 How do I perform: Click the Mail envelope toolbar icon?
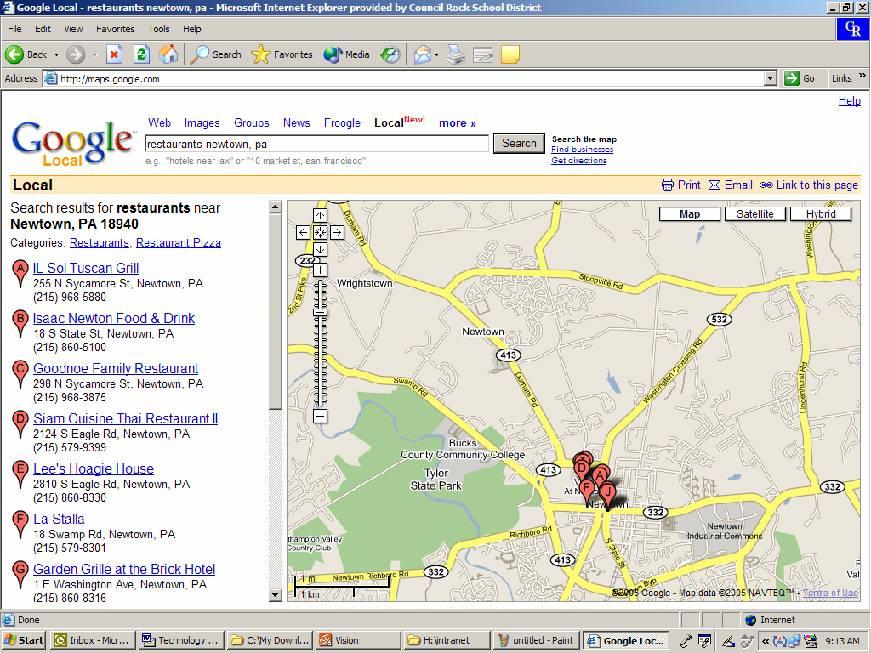coord(422,54)
